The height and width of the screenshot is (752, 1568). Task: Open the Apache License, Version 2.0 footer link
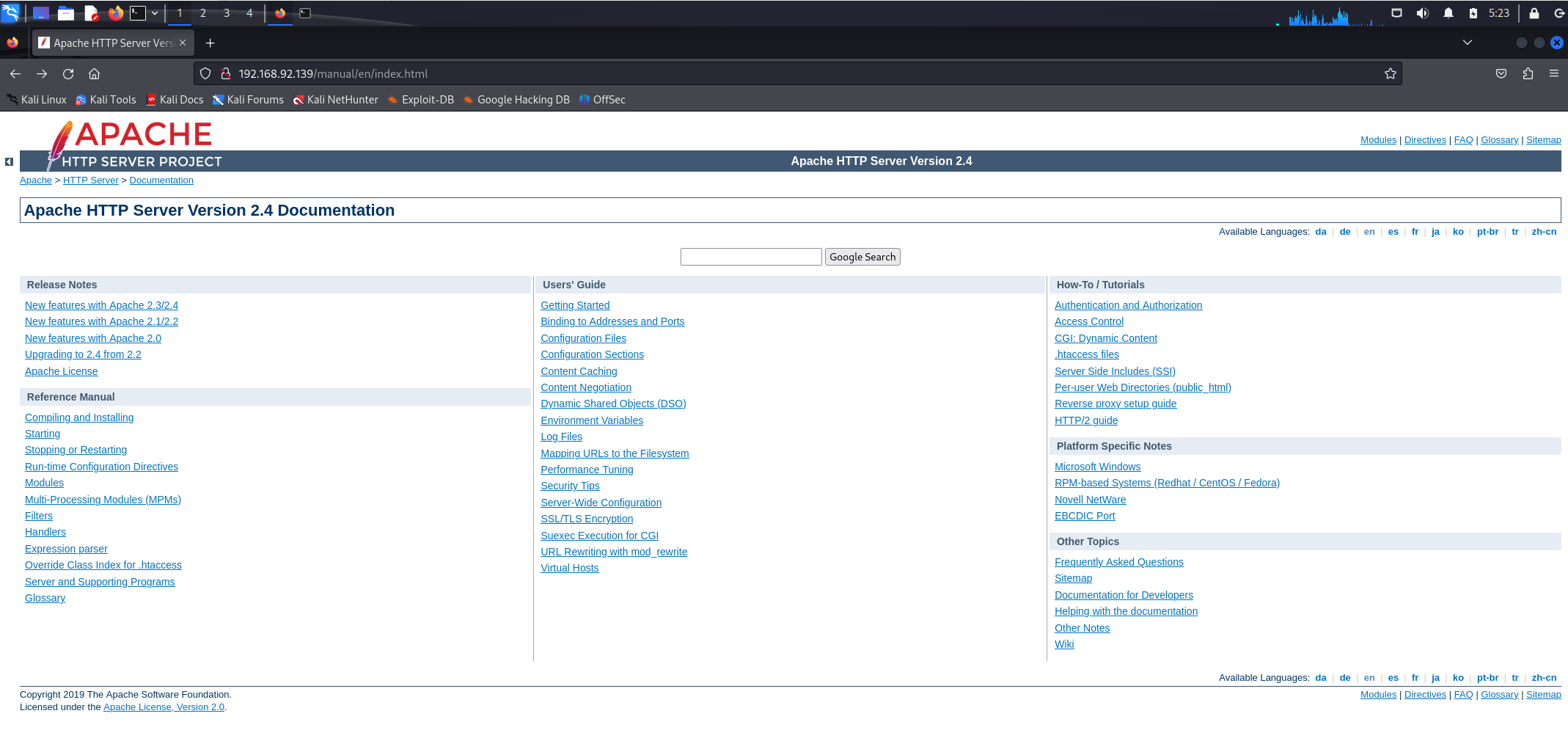pos(164,707)
